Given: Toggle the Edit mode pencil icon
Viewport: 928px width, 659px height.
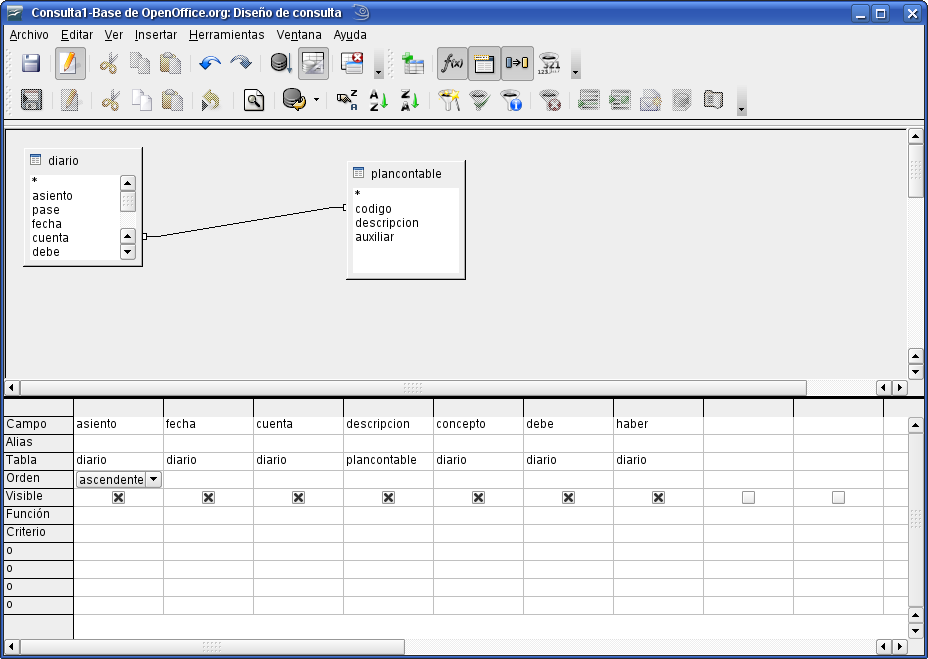Looking at the screenshot, I should click(x=70, y=63).
